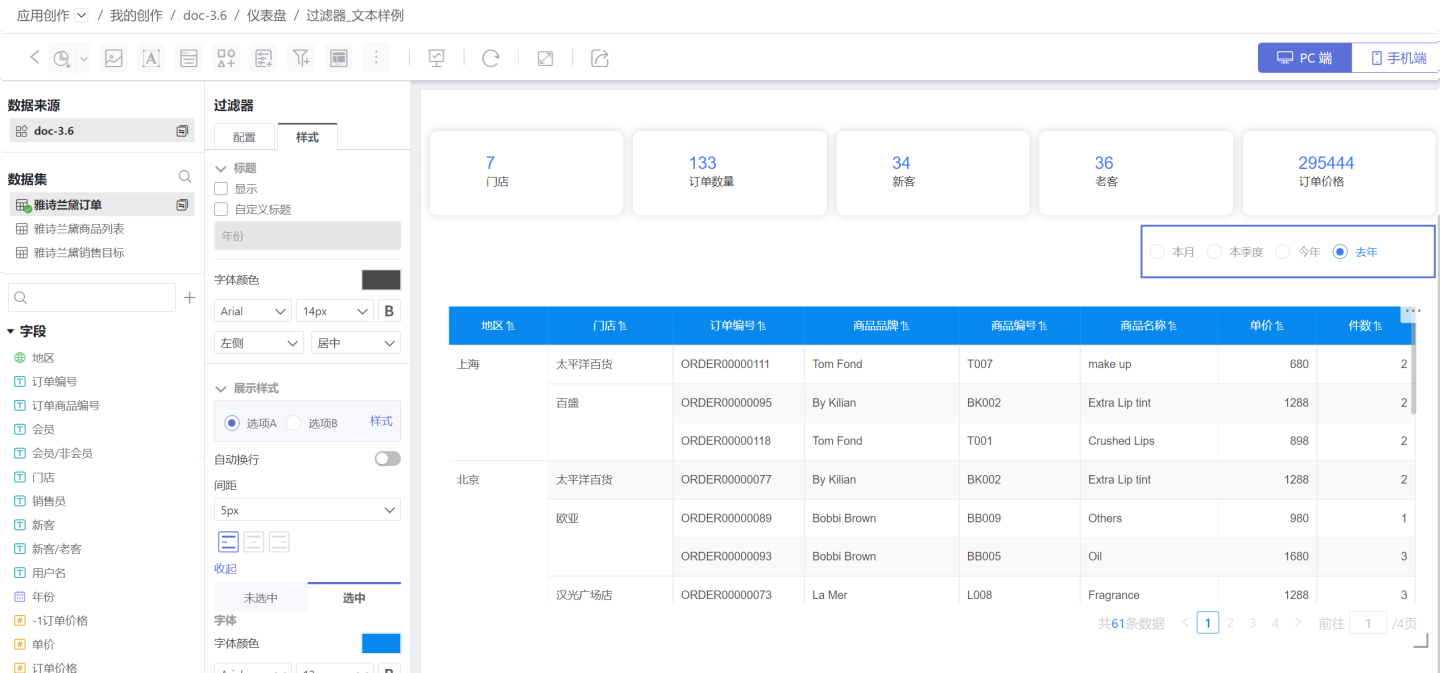This screenshot has height=673, width=1440.
Task: Select the add text box tool
Action: point(151,58)
